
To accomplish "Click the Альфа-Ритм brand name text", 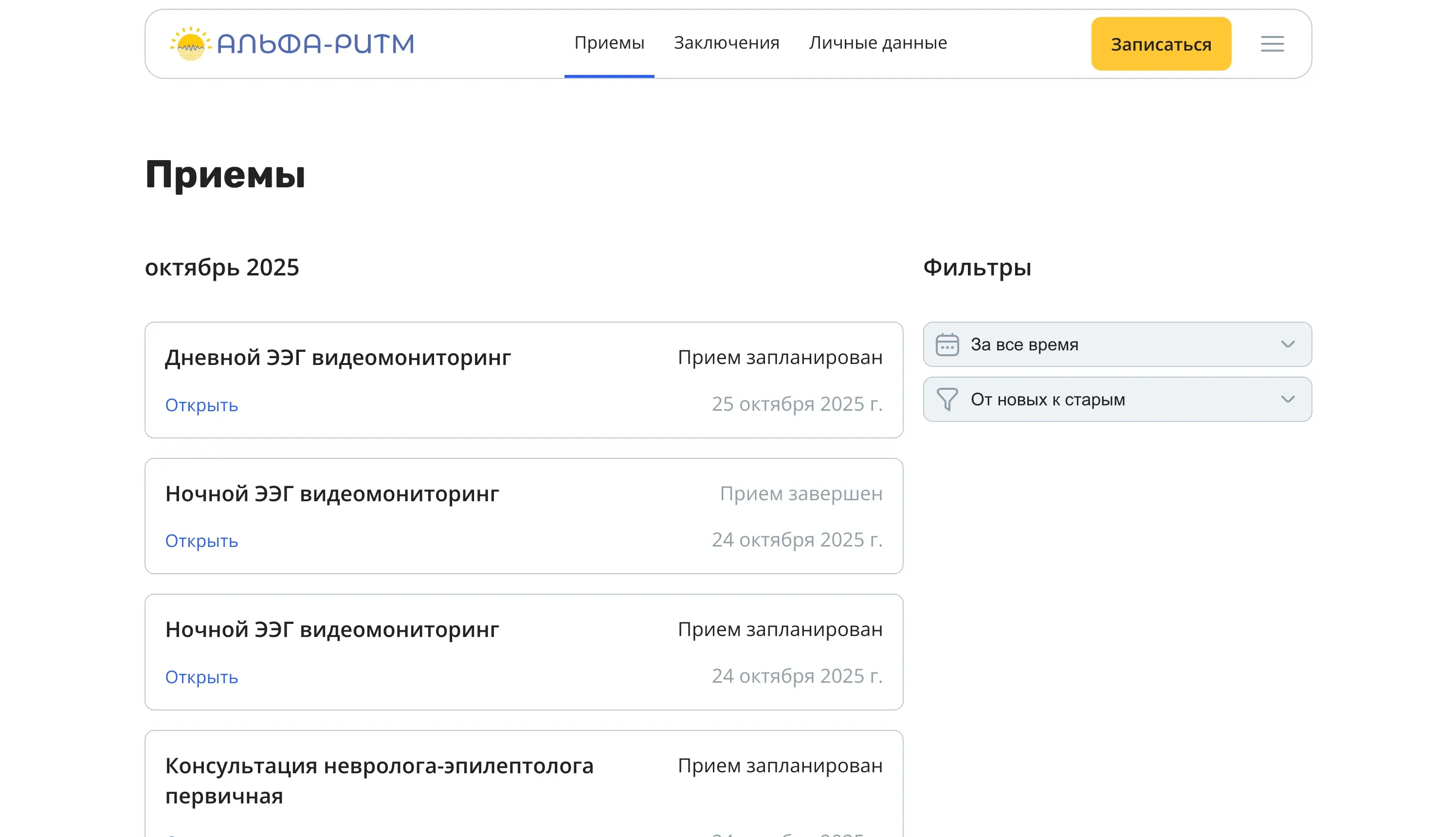I will [315, 44].
